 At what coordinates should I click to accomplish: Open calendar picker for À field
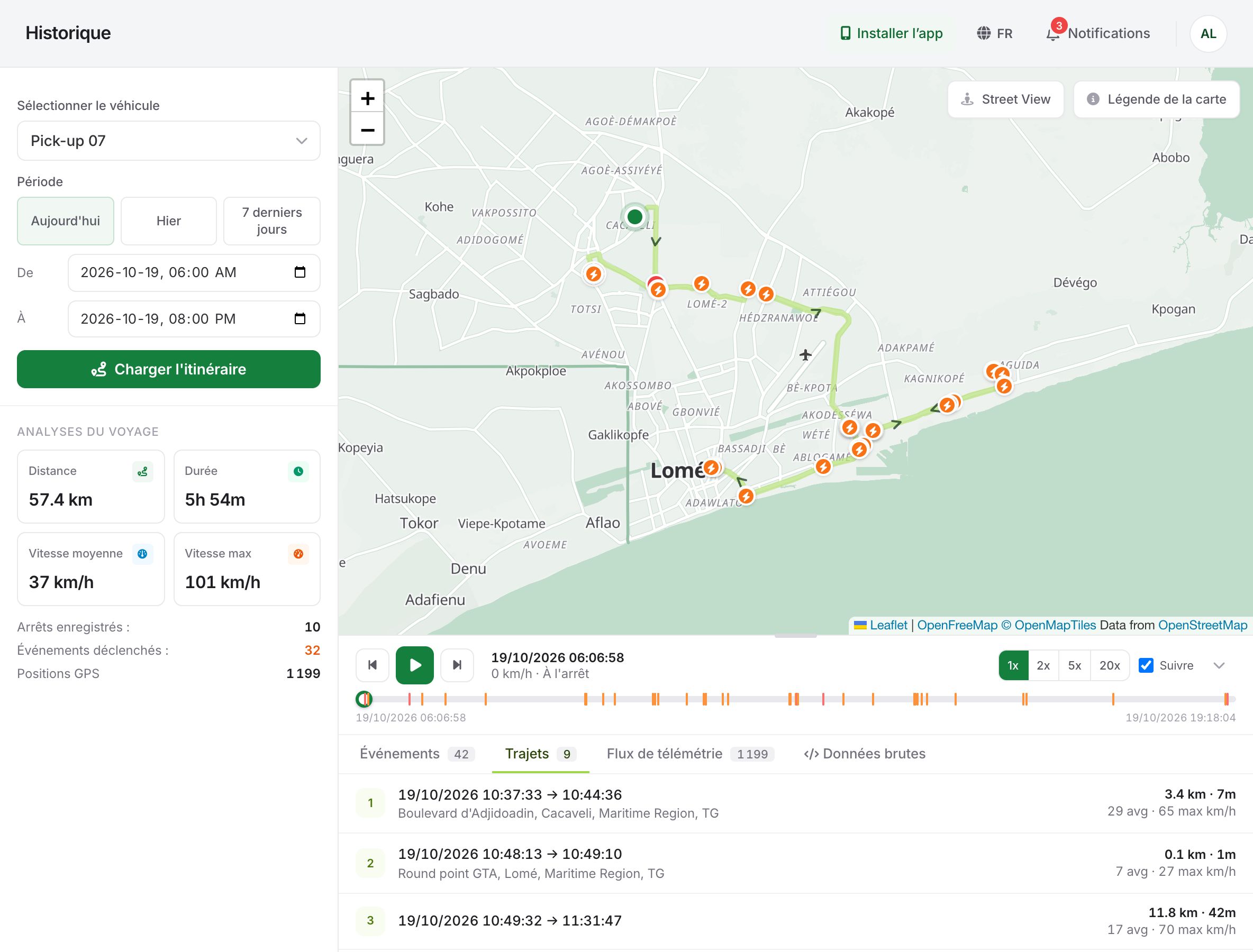(x=300, y=319)
